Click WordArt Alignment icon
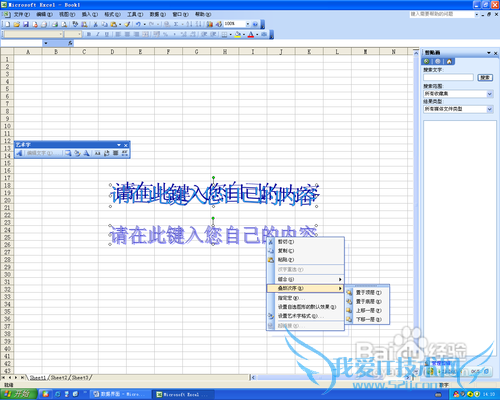The height and width of the screenshot is (400, 500). click(x=116, y=153)
